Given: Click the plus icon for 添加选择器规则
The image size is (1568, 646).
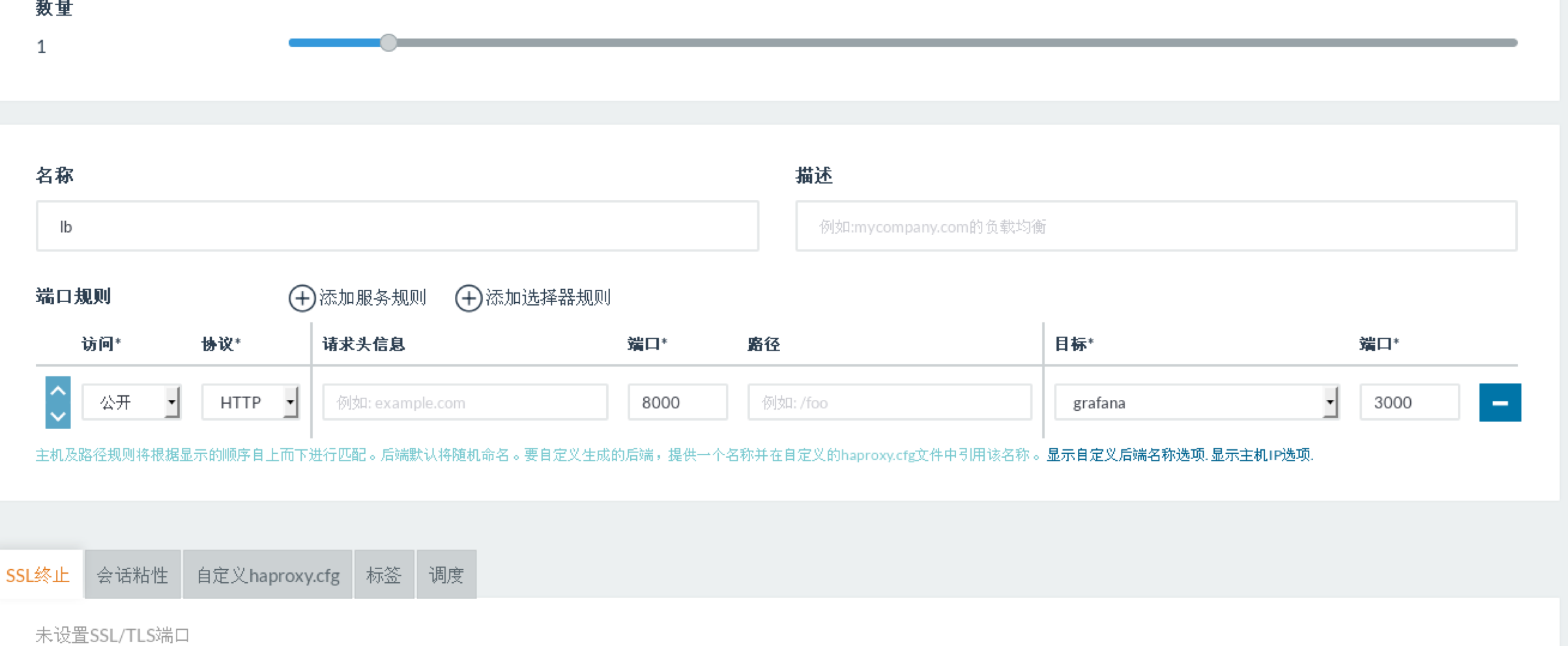Looking at the screenshot, I should coord(468,298).
